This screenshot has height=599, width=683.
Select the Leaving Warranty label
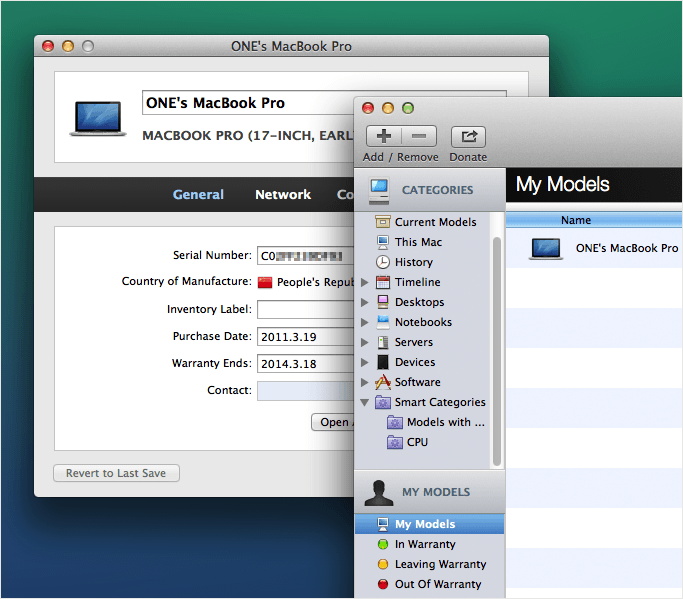[x=440, y=565]
